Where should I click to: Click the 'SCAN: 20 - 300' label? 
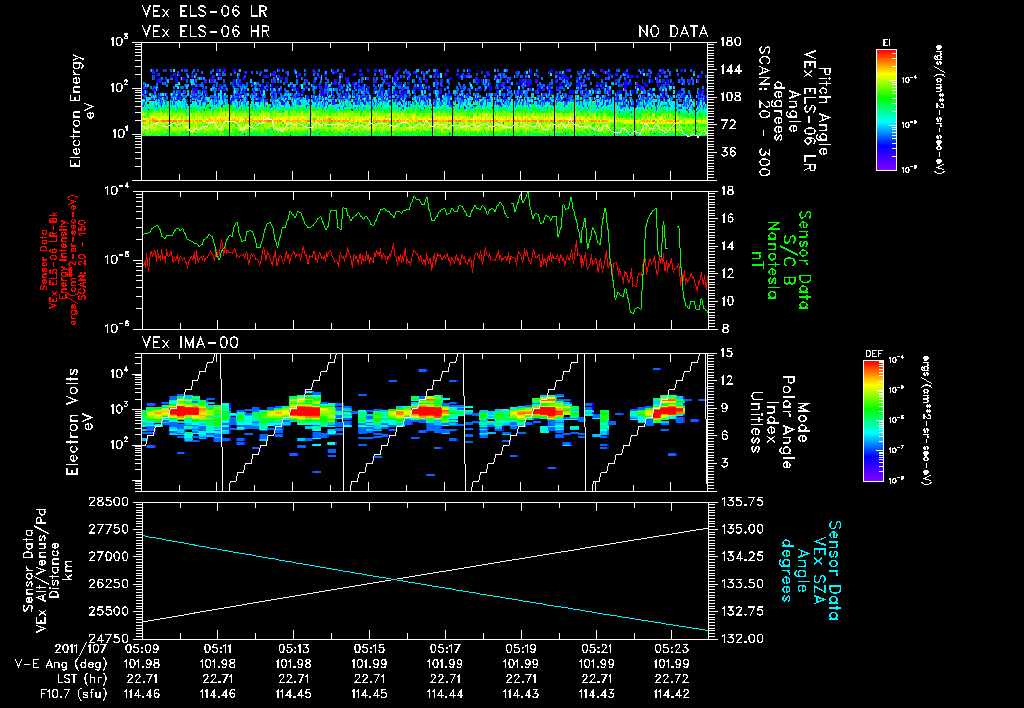(x=764, y=111)
